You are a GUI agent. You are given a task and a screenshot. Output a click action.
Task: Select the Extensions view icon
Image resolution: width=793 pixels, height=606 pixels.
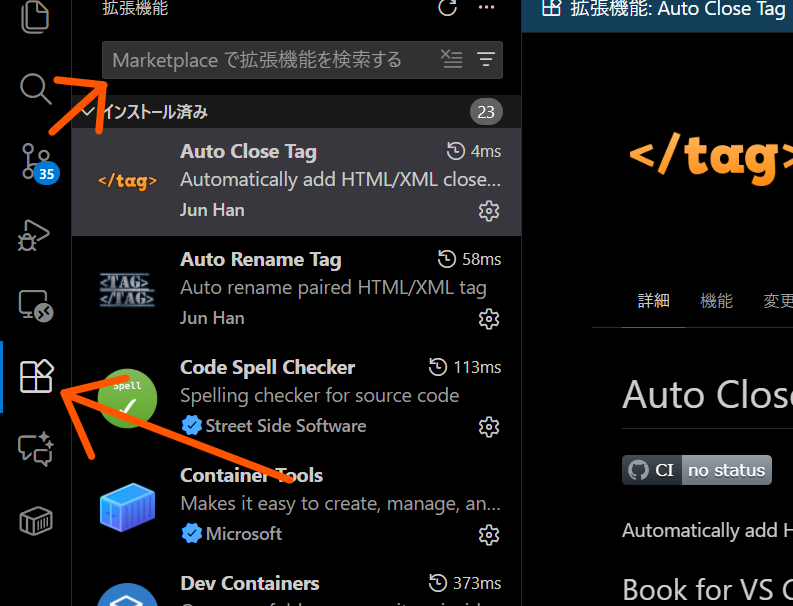coord(36,376)
